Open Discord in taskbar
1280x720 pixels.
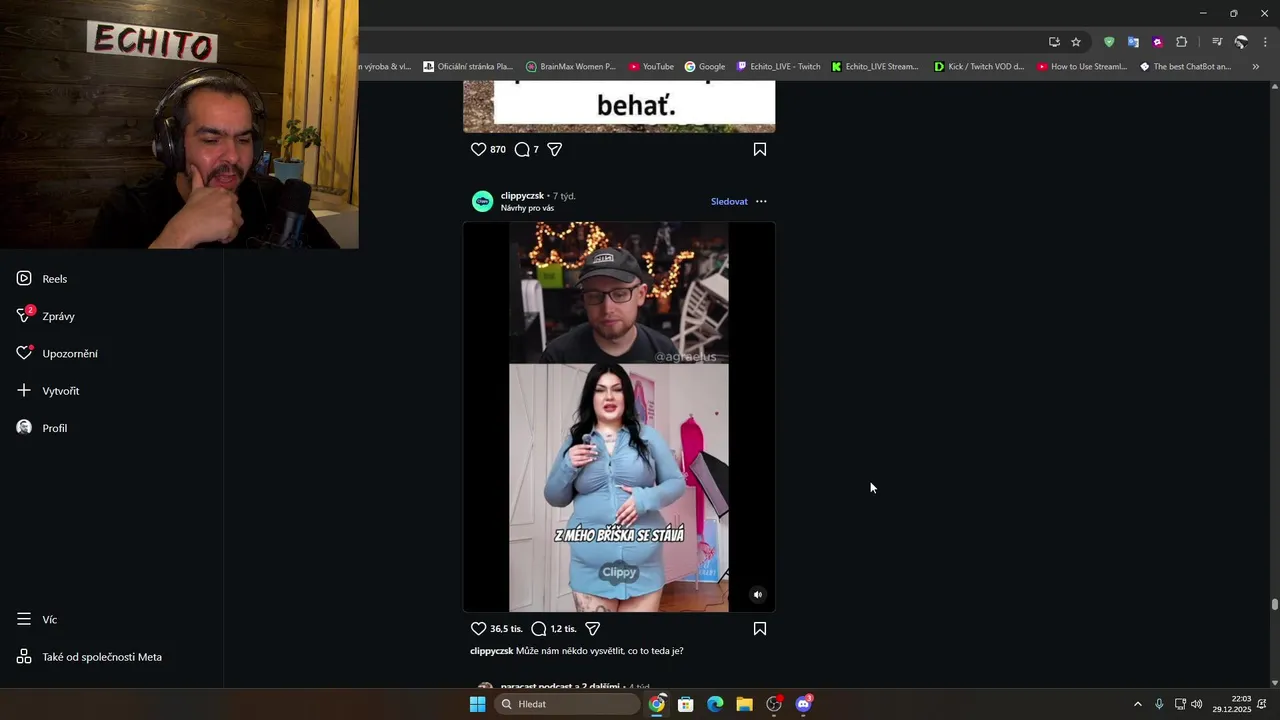[x=803, y=704]
